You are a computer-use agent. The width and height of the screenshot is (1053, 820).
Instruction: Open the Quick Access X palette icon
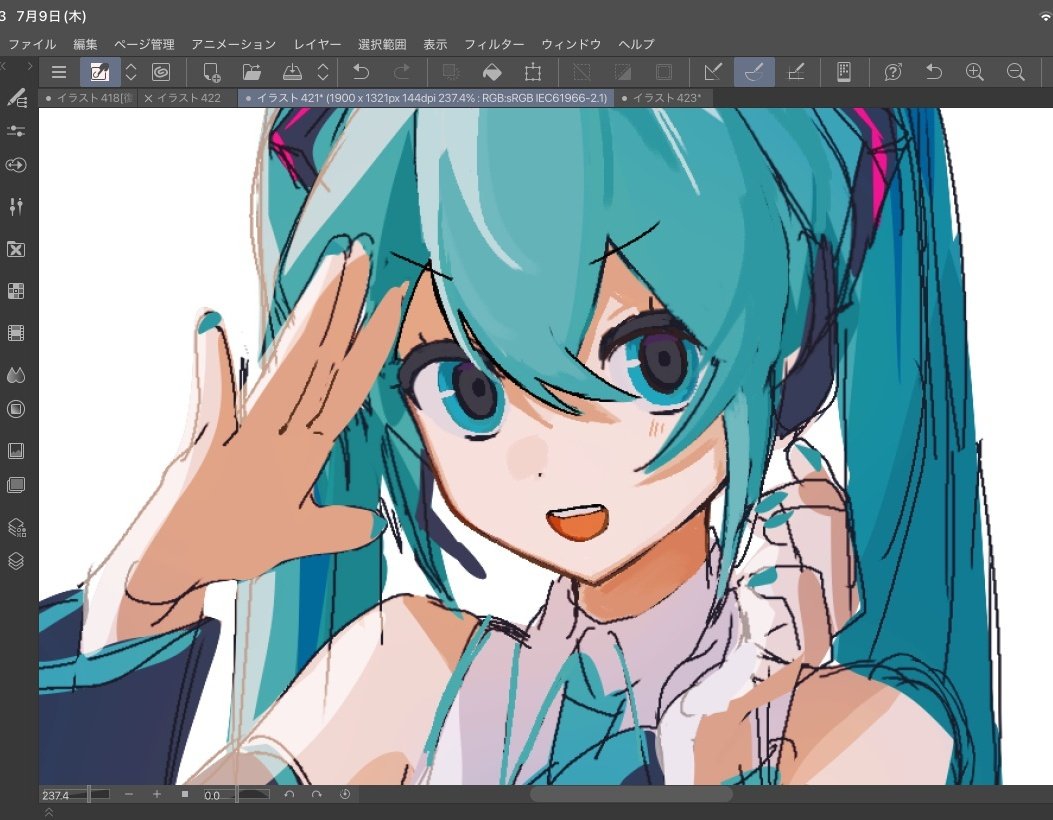[16, 250]
